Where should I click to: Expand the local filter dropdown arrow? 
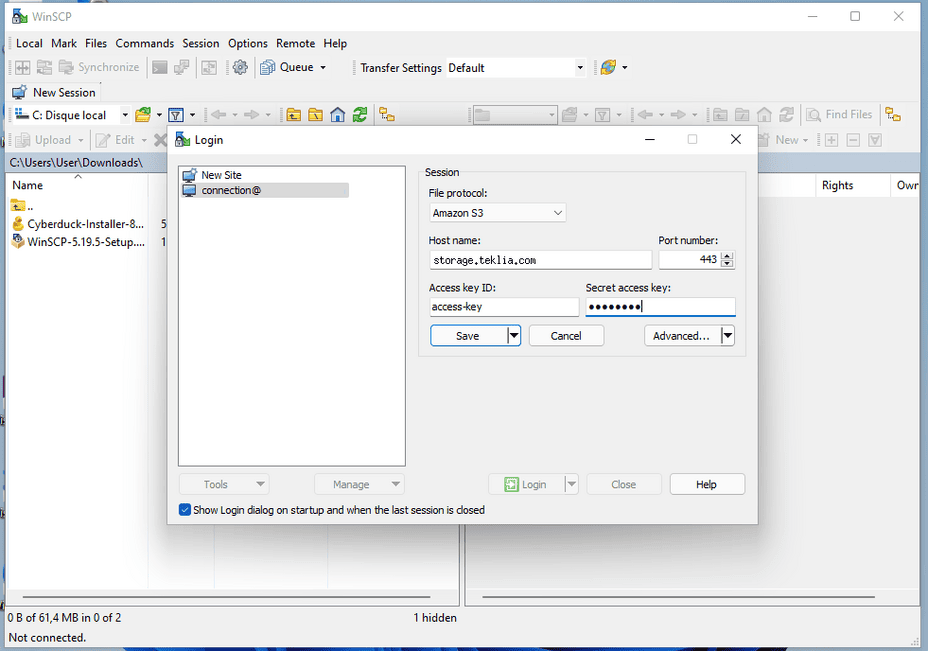coord(192,115)
